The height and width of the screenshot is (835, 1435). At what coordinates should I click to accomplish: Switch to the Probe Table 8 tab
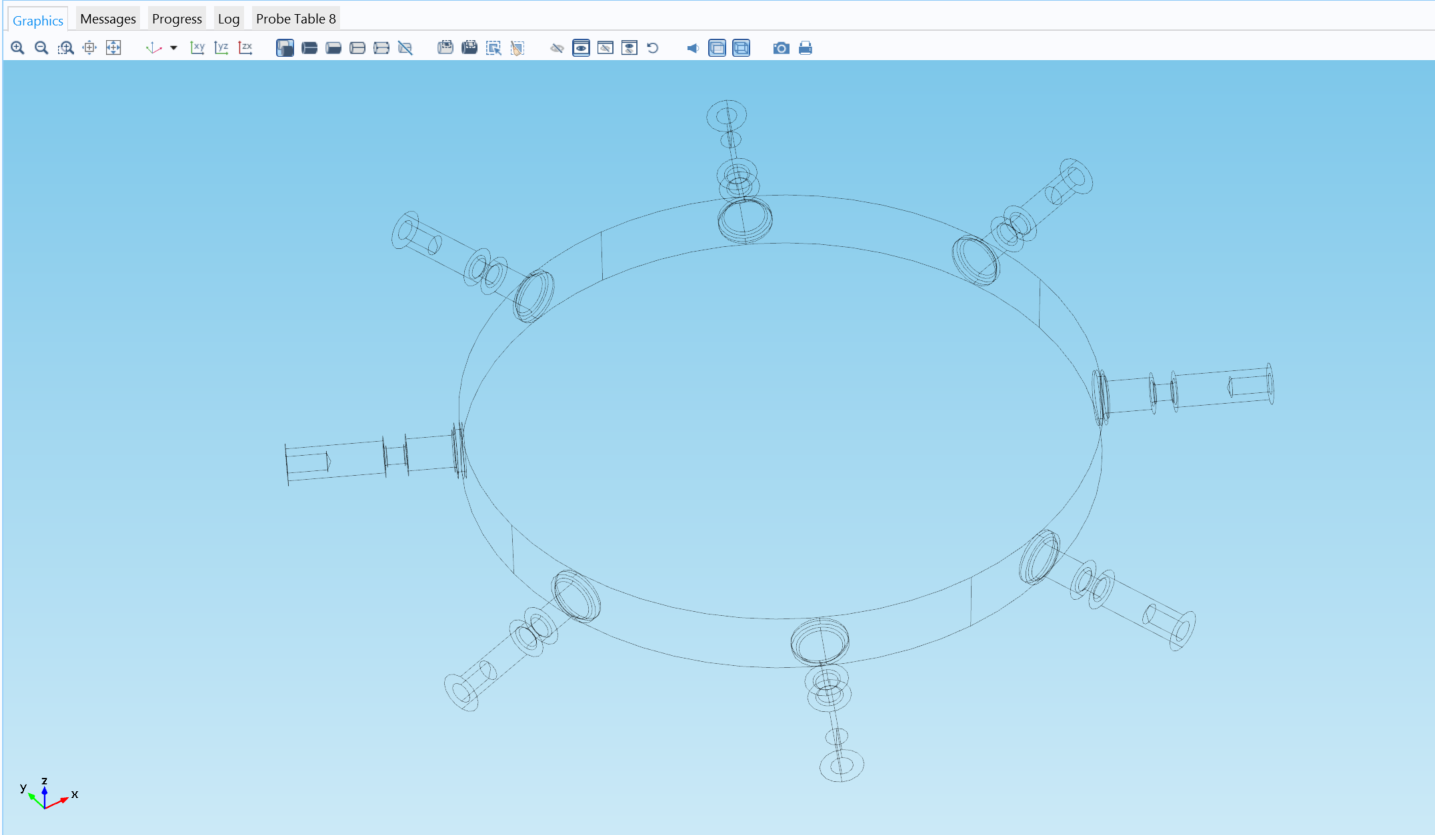[296, 19]
